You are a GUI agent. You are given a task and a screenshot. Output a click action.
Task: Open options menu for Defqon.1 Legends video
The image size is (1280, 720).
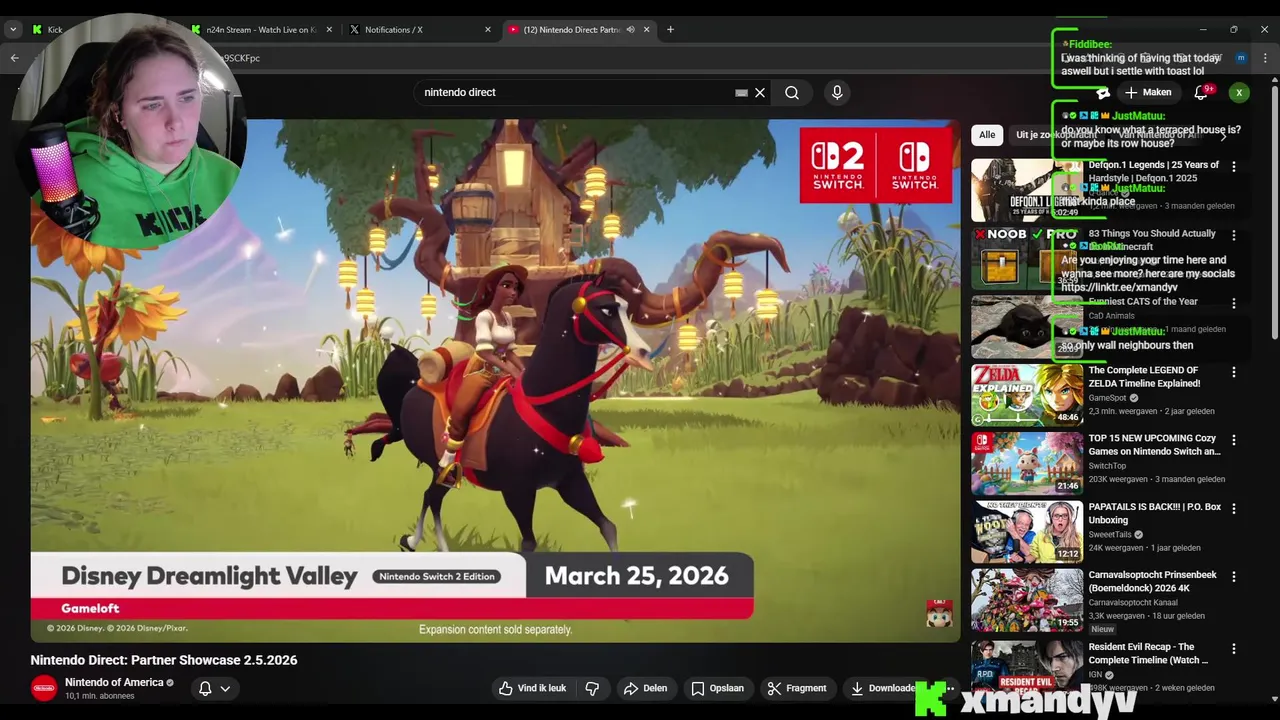(x=1233, y=167)
